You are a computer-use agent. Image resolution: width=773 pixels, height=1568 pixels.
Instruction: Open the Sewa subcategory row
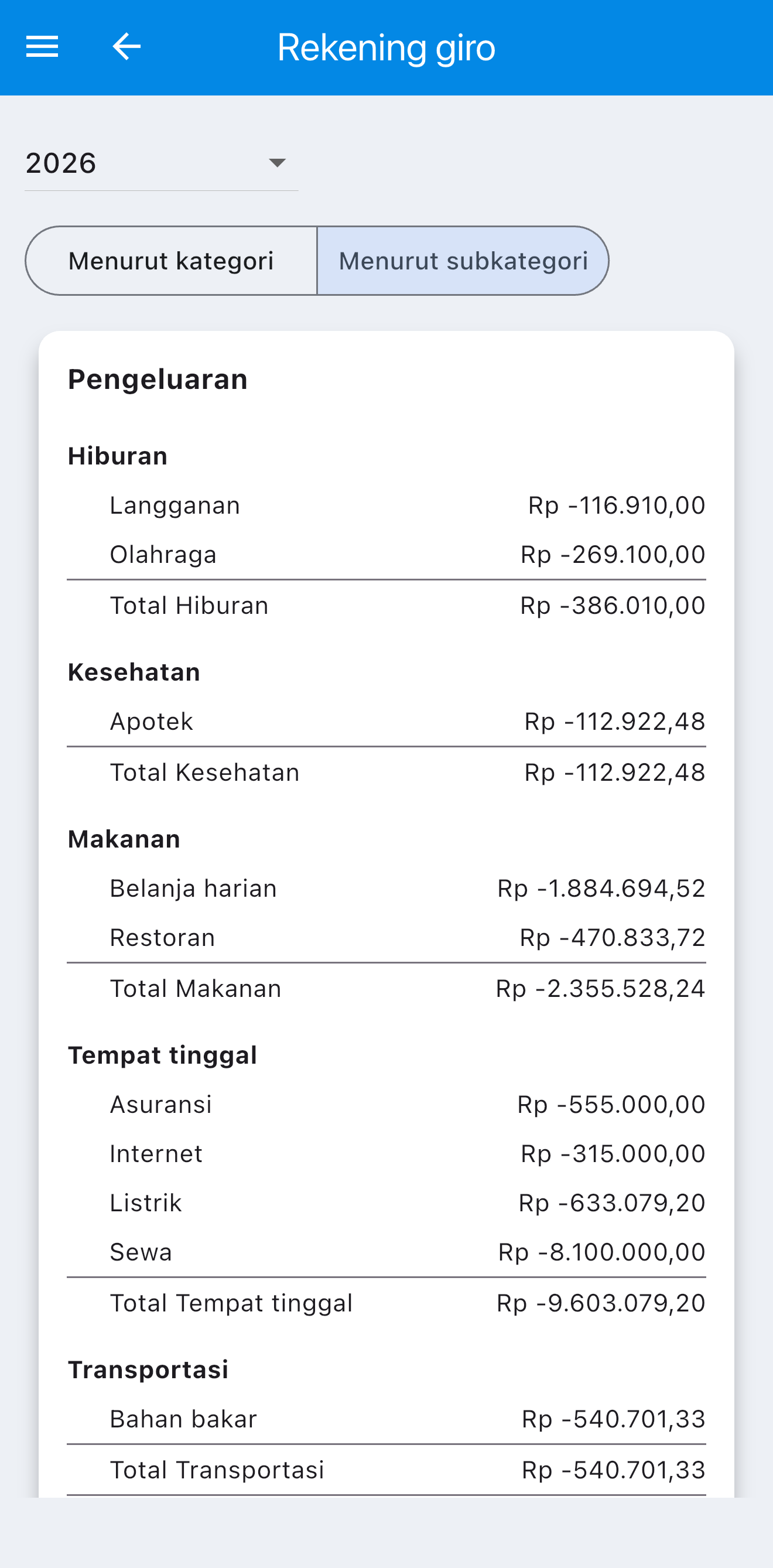click(386, 1253)
